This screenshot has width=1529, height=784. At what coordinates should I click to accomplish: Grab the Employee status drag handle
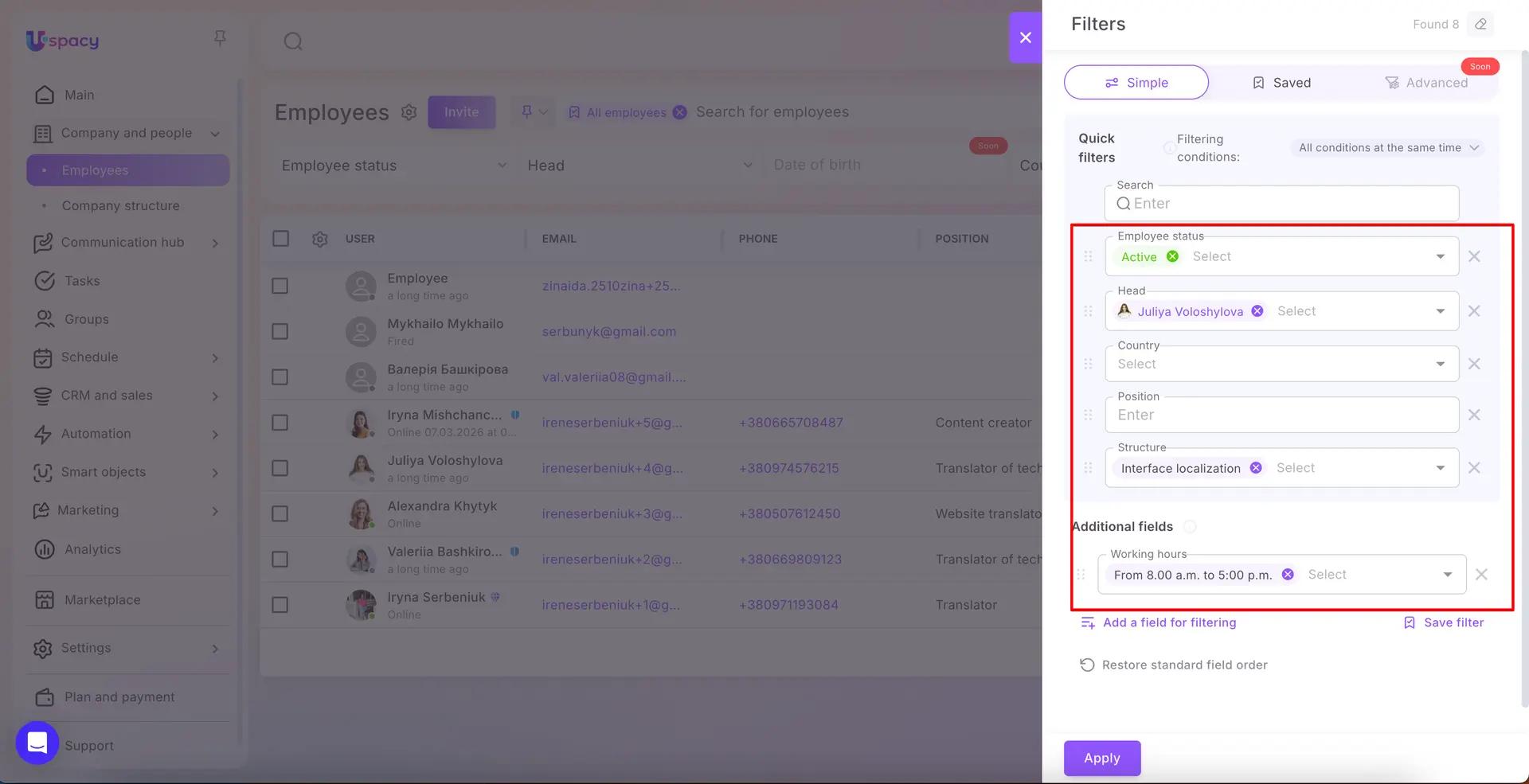[1088, 256]
